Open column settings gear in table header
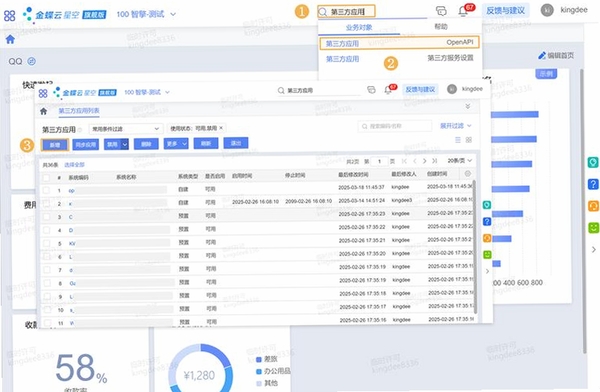600x392 pixels. coord(468,174)
